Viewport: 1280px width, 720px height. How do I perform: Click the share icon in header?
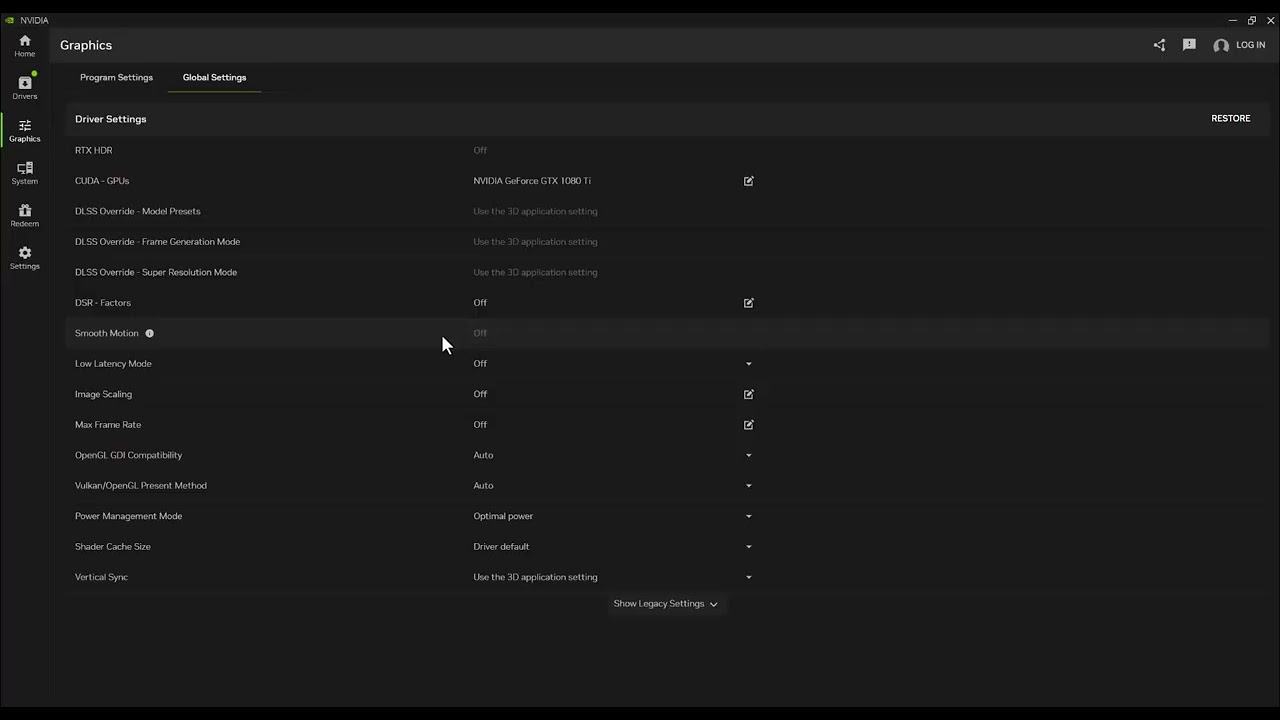1159,45
